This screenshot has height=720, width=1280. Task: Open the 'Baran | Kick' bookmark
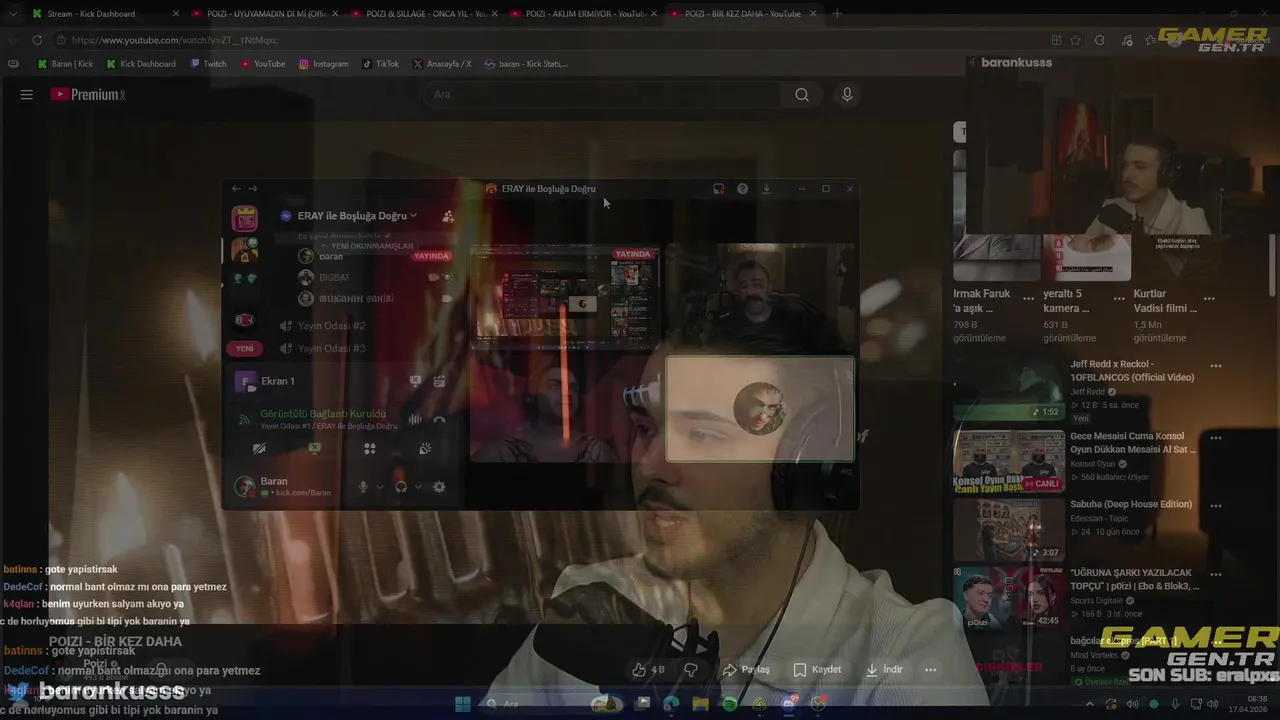[x=65, y=64]
